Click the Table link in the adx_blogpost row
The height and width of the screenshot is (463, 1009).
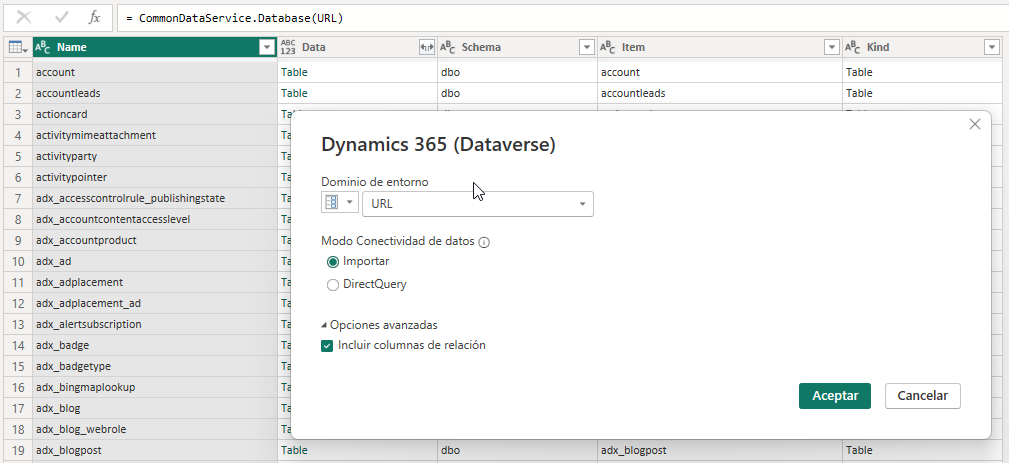pyautogui.click(x=294, y=450)
